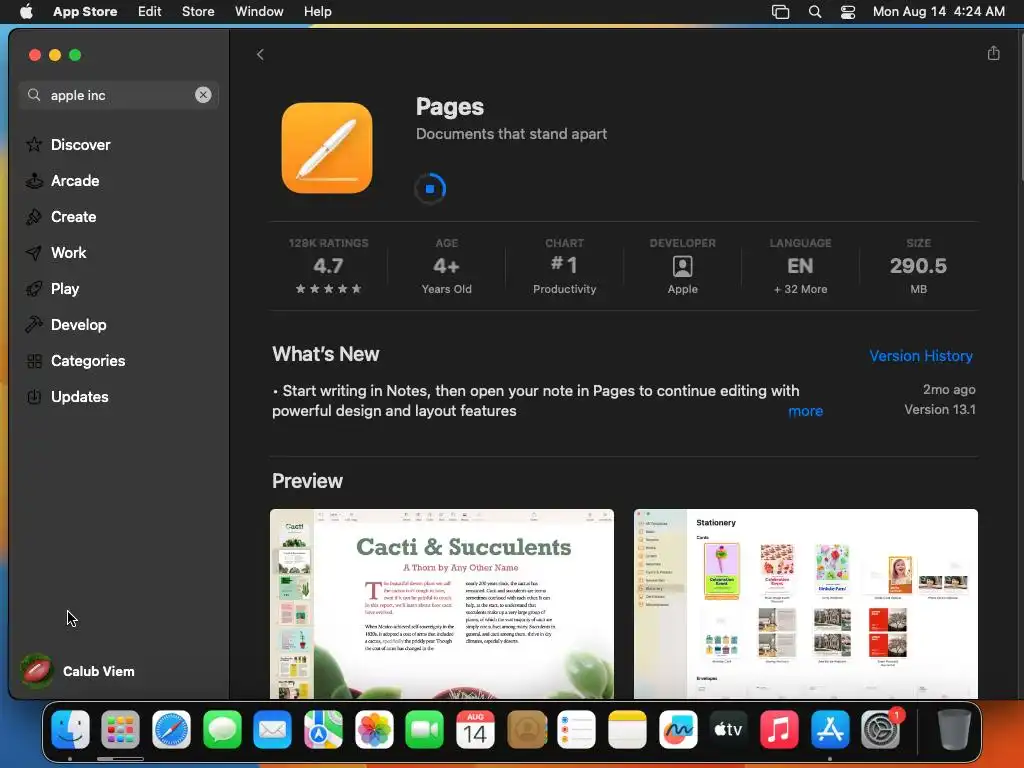Stop the Pages download in progress
The height and width of the screenshot is (768, 1024).
430,189
